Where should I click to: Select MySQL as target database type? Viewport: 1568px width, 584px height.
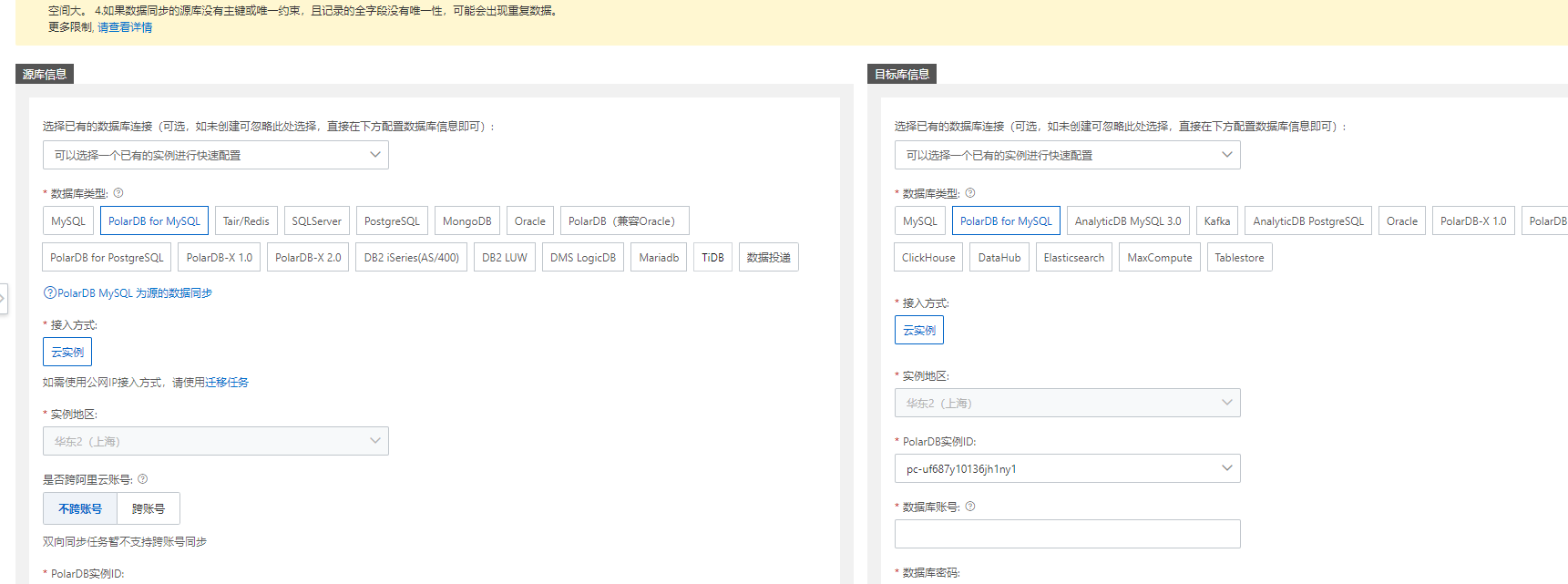920,221
